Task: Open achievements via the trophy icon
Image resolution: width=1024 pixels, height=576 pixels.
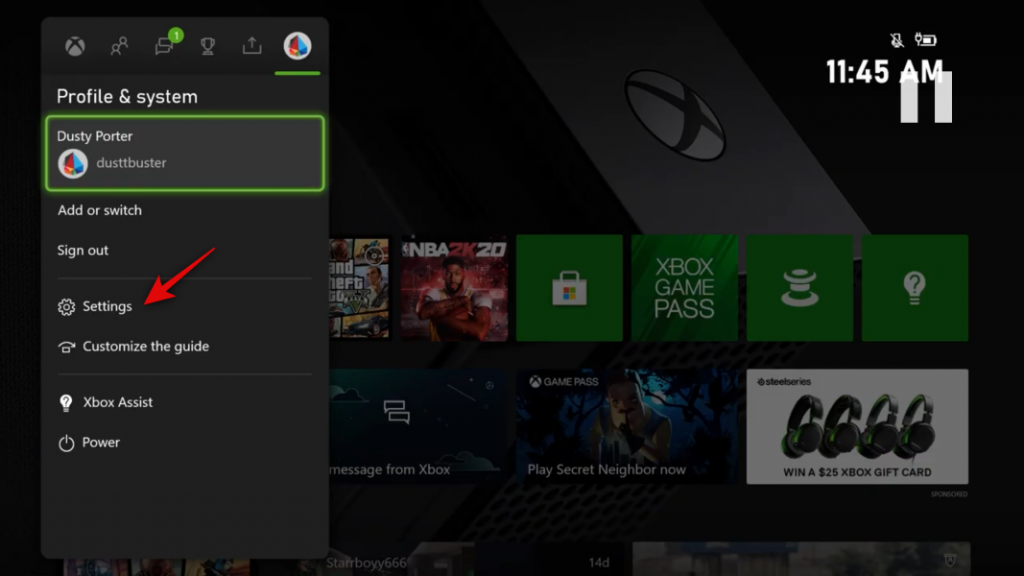Action: point(208,45)
